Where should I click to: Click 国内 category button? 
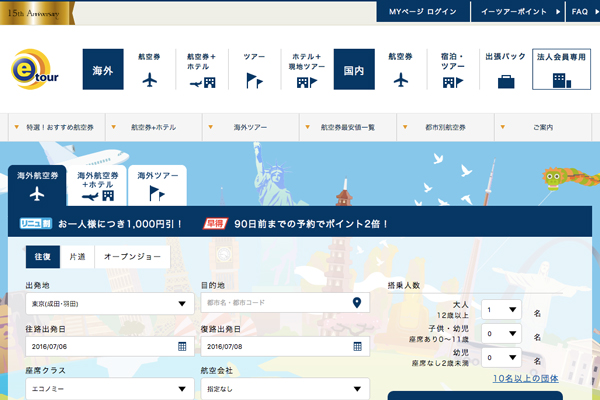tap(354, 69)
